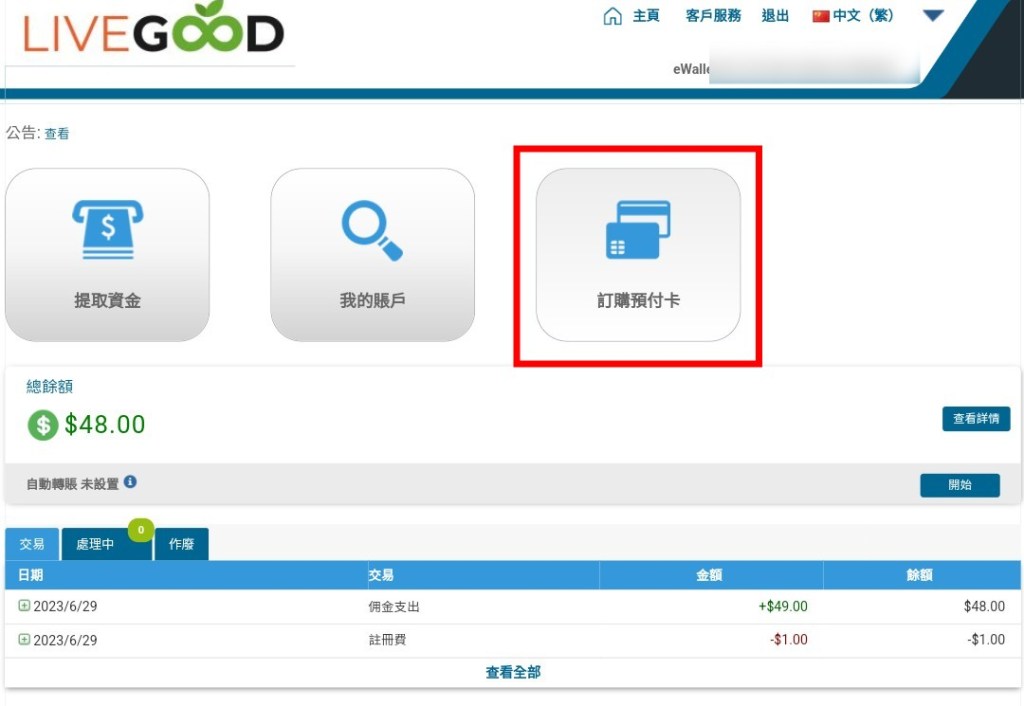Open the blue header dropdown arrow

(933, 16)
